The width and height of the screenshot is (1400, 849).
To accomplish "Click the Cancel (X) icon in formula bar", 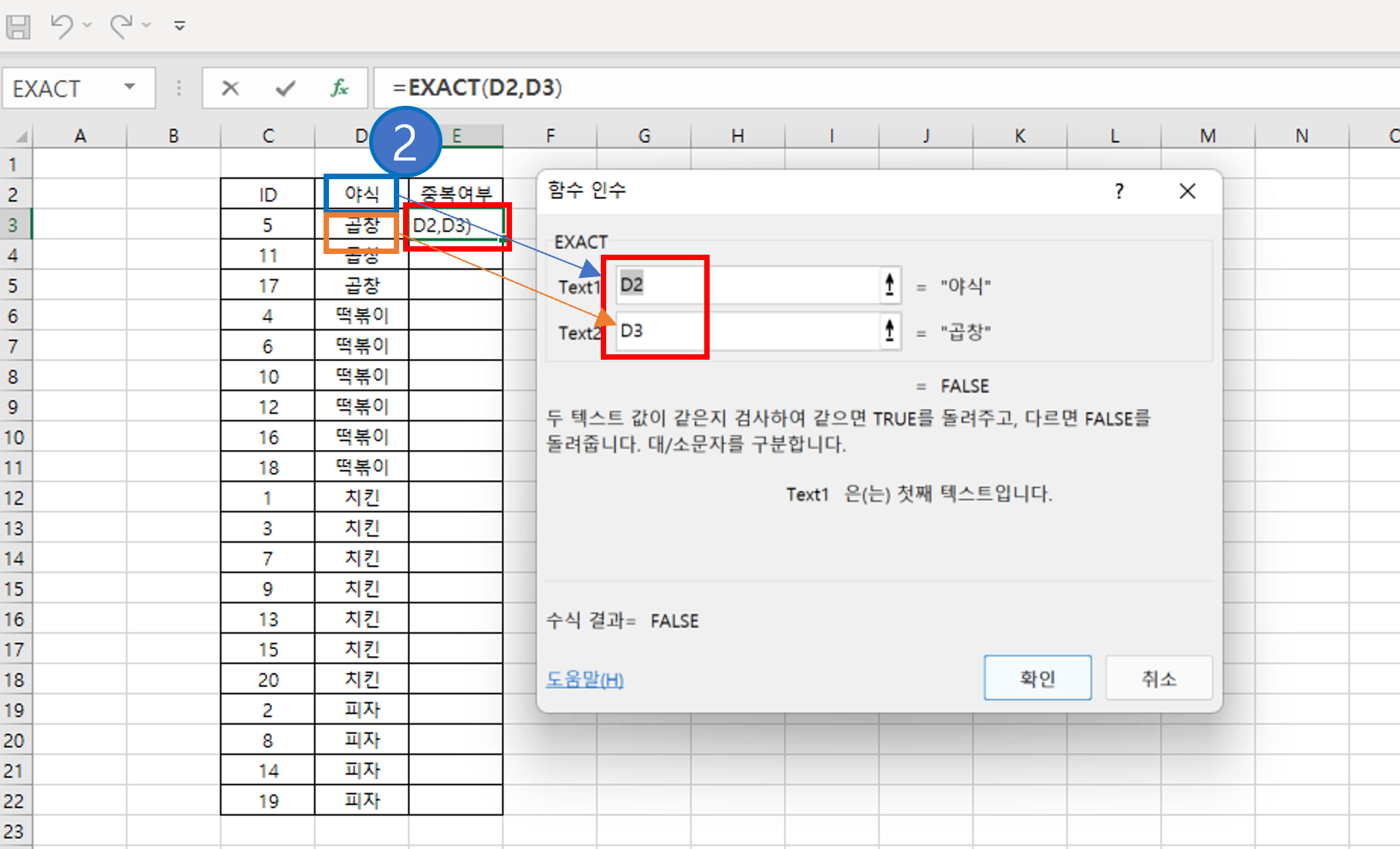I will pos(229,87).
